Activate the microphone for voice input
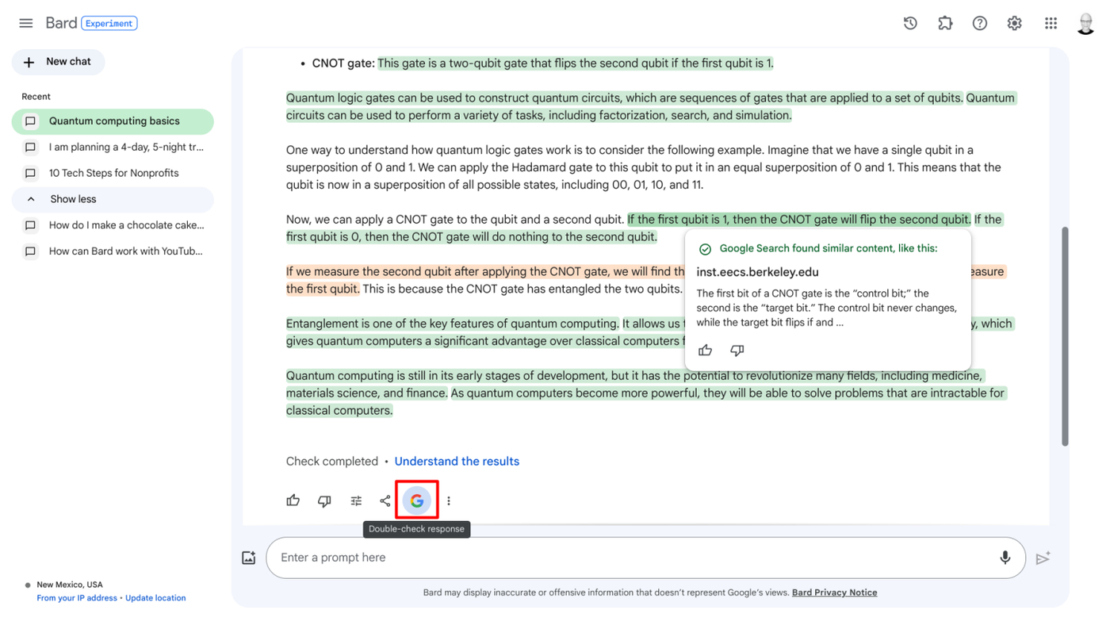 click(x=1005, y=557)
